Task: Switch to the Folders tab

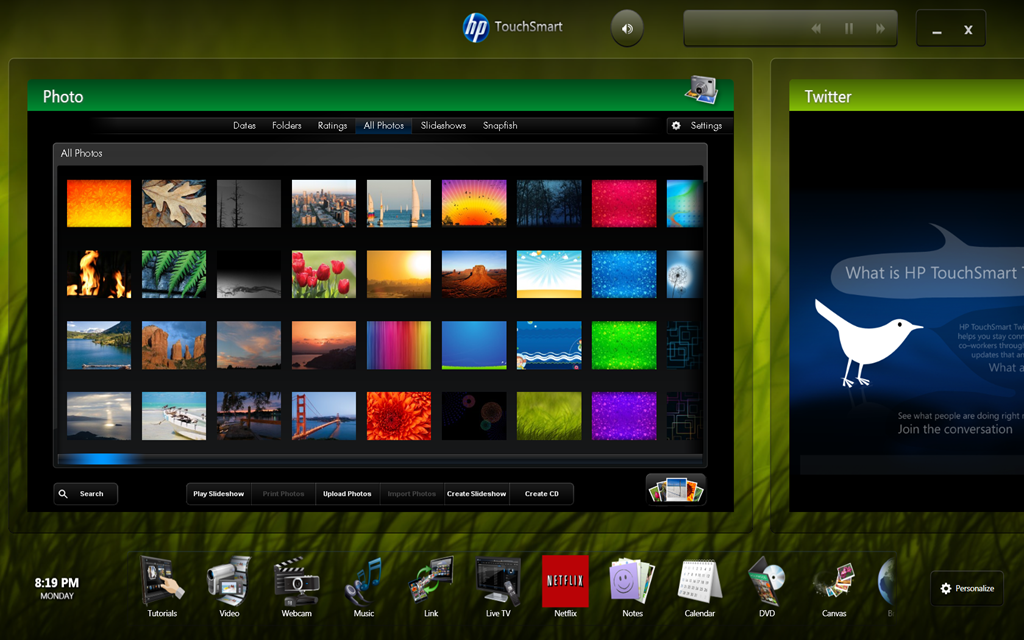Action: pos(287,125)
